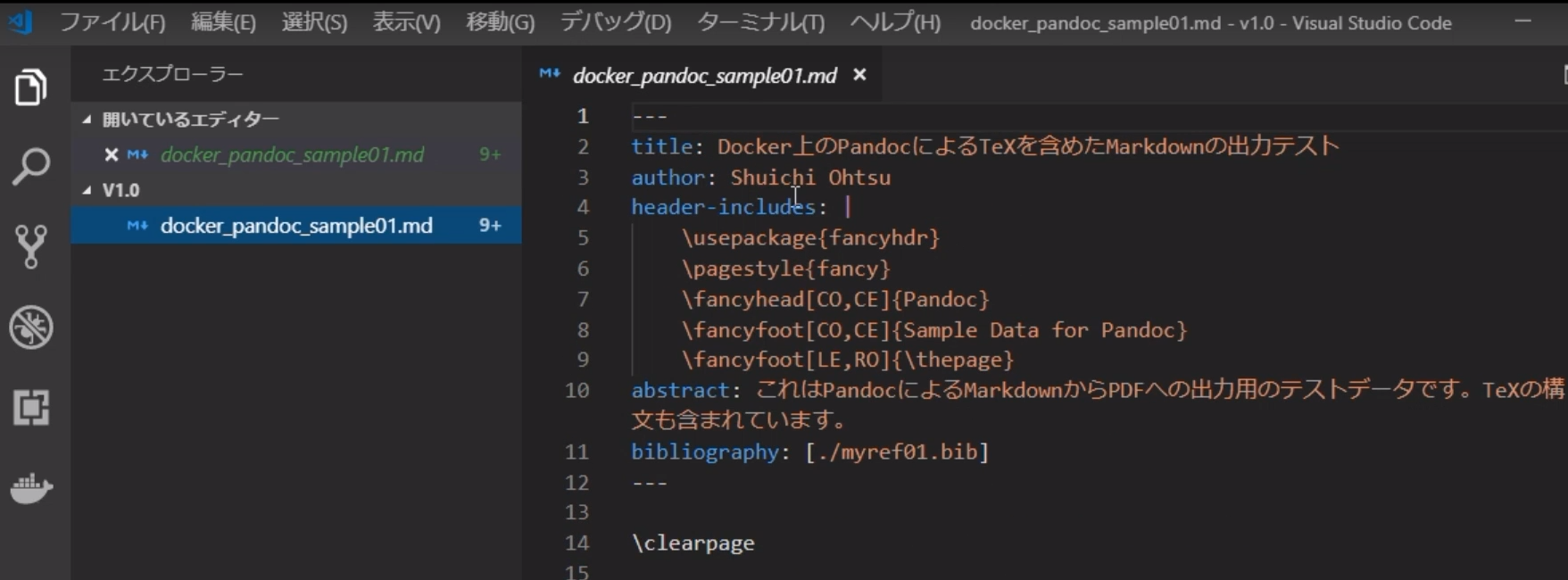Open the 選択(S) menu
Screen dimensions: 1568x580
pyautogui.click(x=314, y=22)
